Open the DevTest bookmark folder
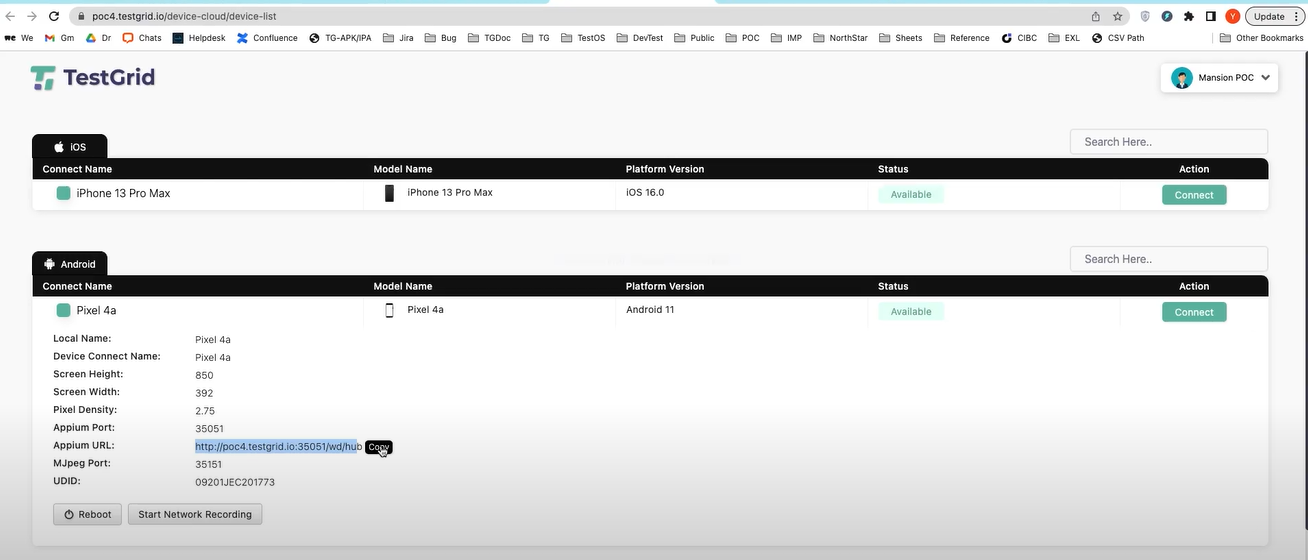 (x=640, y=38)
